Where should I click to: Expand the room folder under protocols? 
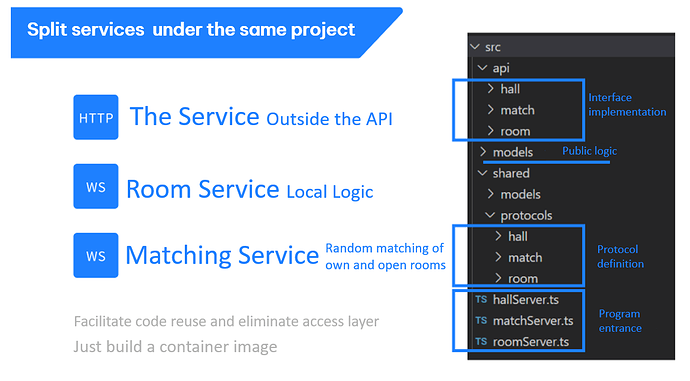498,278
